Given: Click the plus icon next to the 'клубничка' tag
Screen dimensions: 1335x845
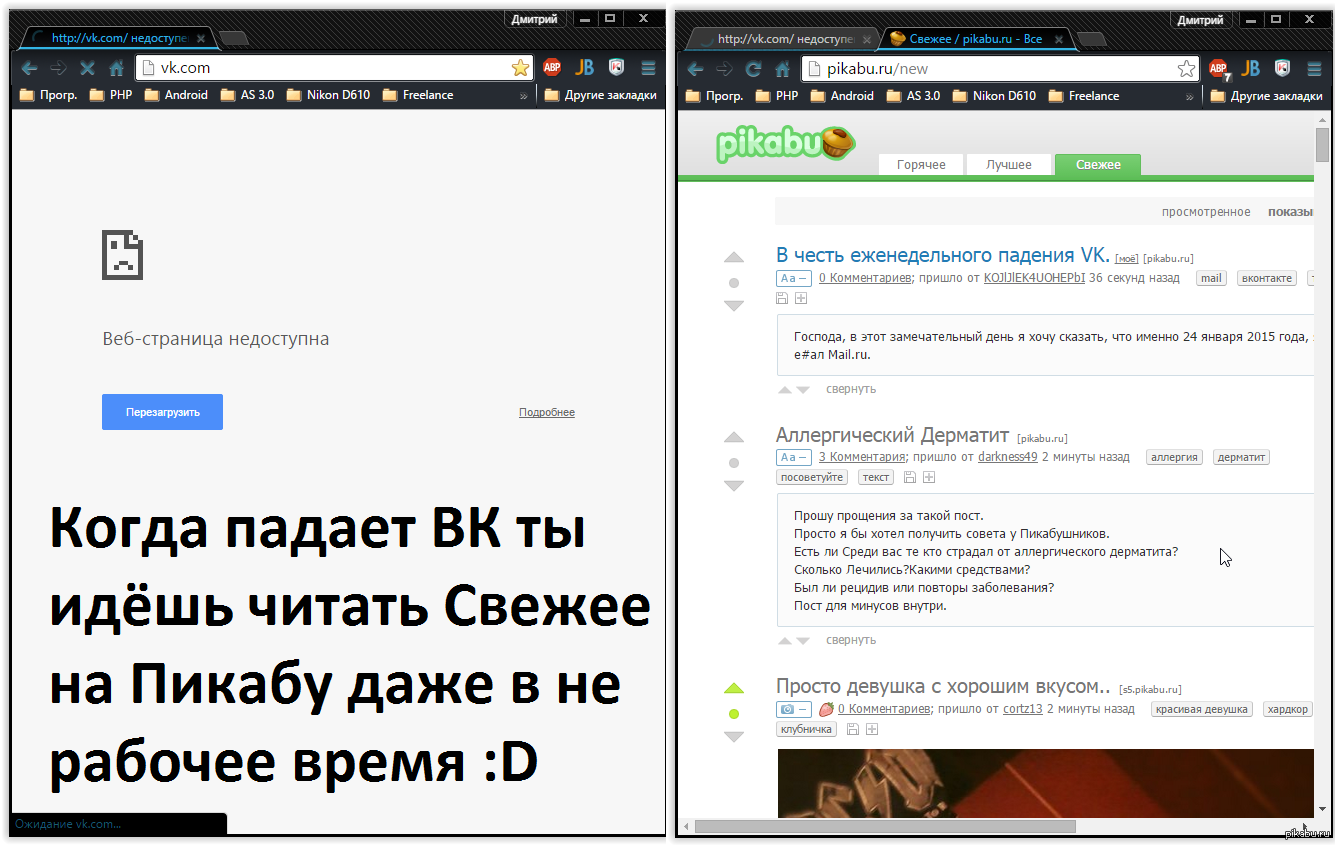Looking at the screenshot, I should (x=872, y=729).
